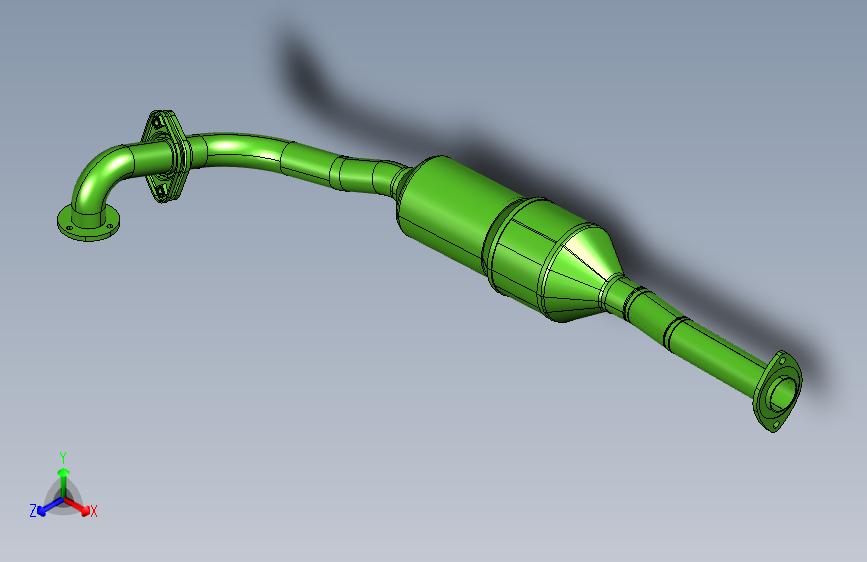867x562 pixels.
Task: Click the blue Z axis arrow of the orientation triad
Action: click(x=50, y=507)
